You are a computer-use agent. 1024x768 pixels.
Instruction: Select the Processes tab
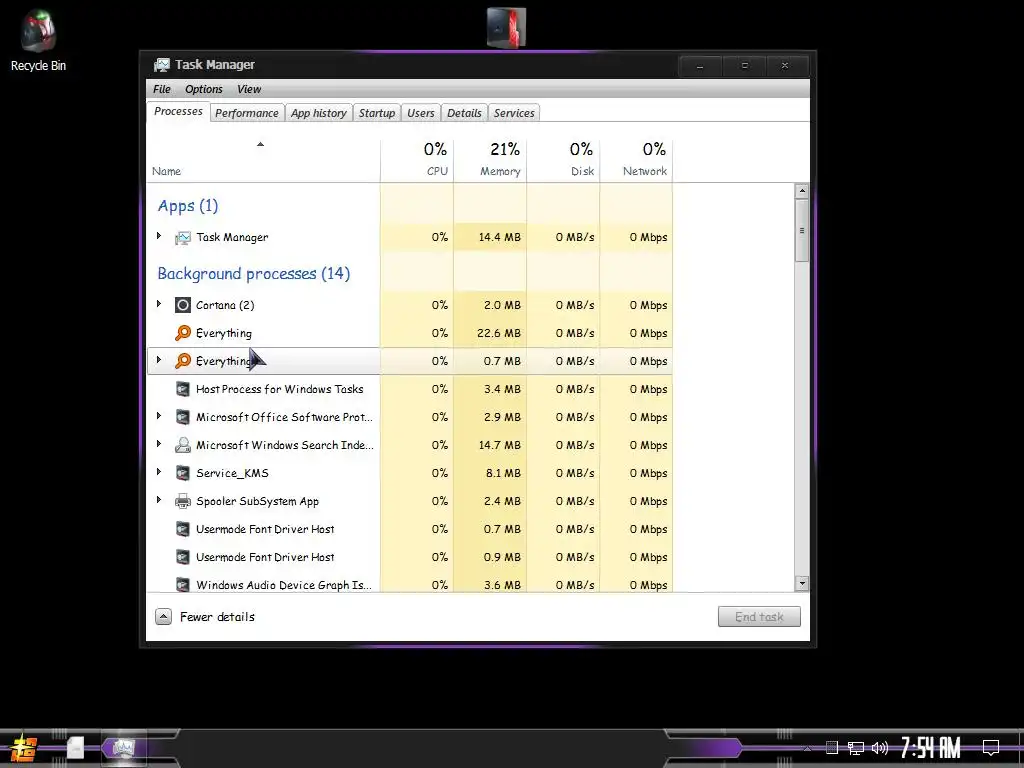coord(178,112)
